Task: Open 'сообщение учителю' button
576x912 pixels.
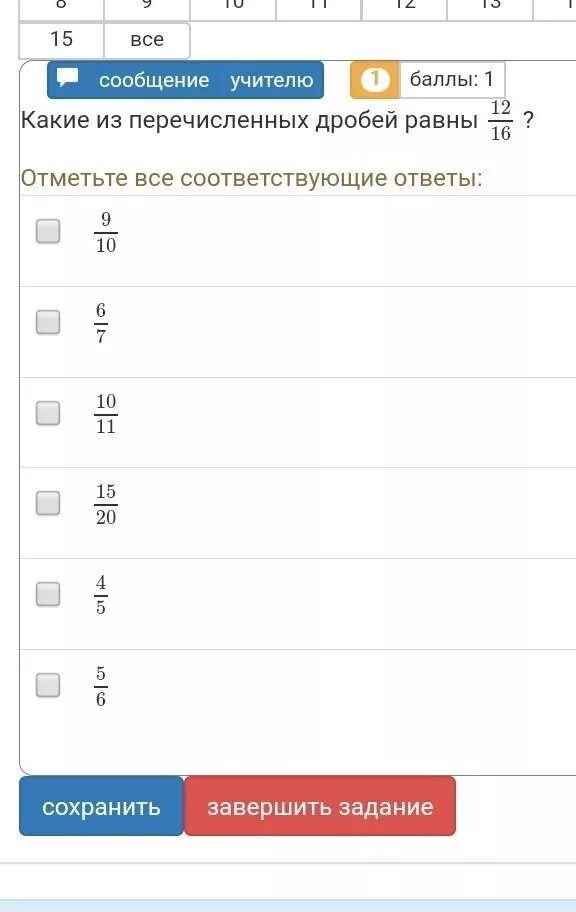Action: 186,80
